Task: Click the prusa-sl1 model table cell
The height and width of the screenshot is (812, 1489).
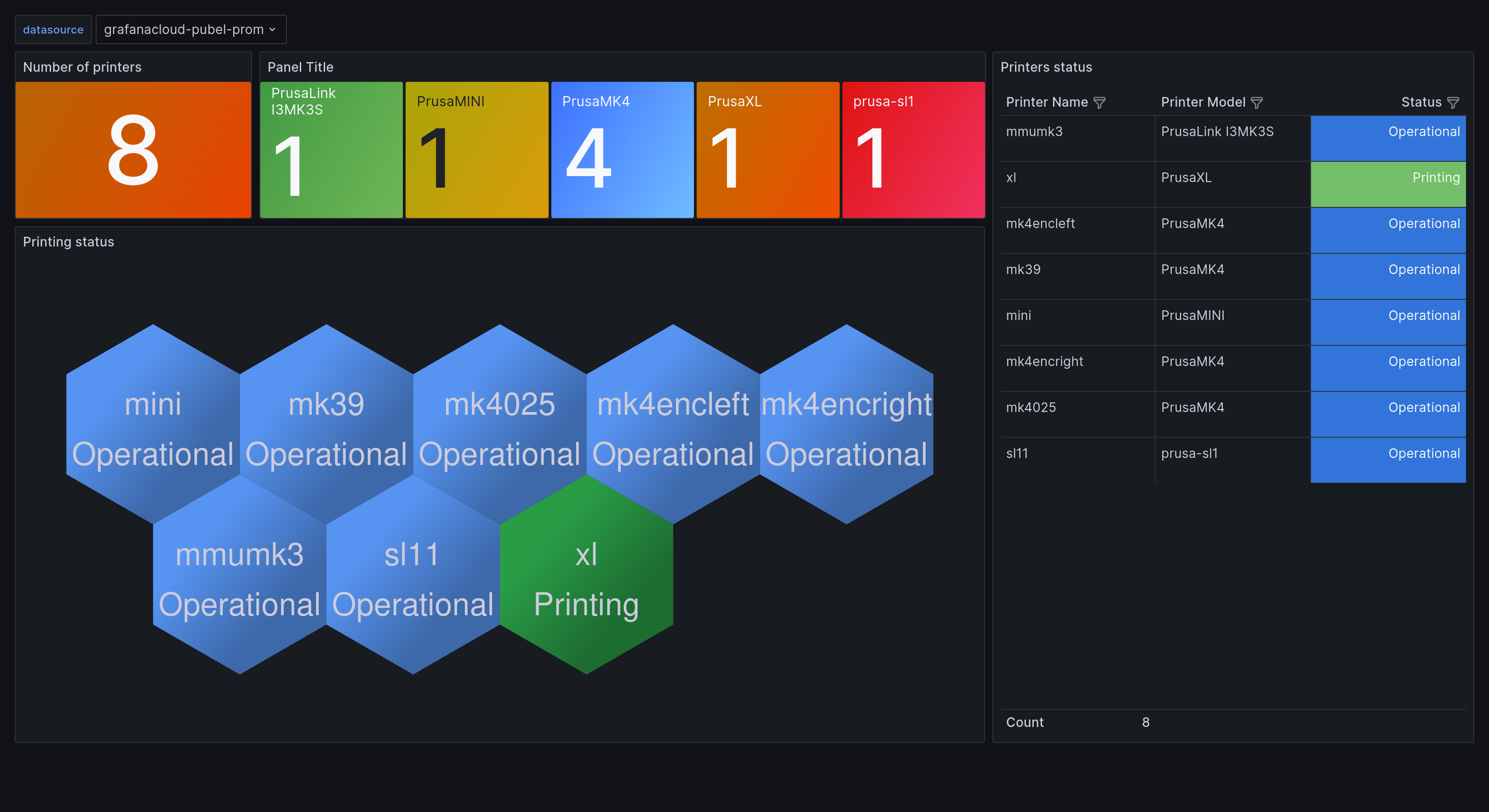Action: tap(1233, 460)
